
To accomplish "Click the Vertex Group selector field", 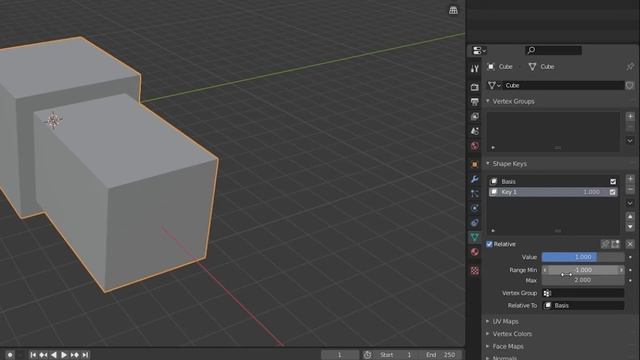I will click(x=583, y=293).
